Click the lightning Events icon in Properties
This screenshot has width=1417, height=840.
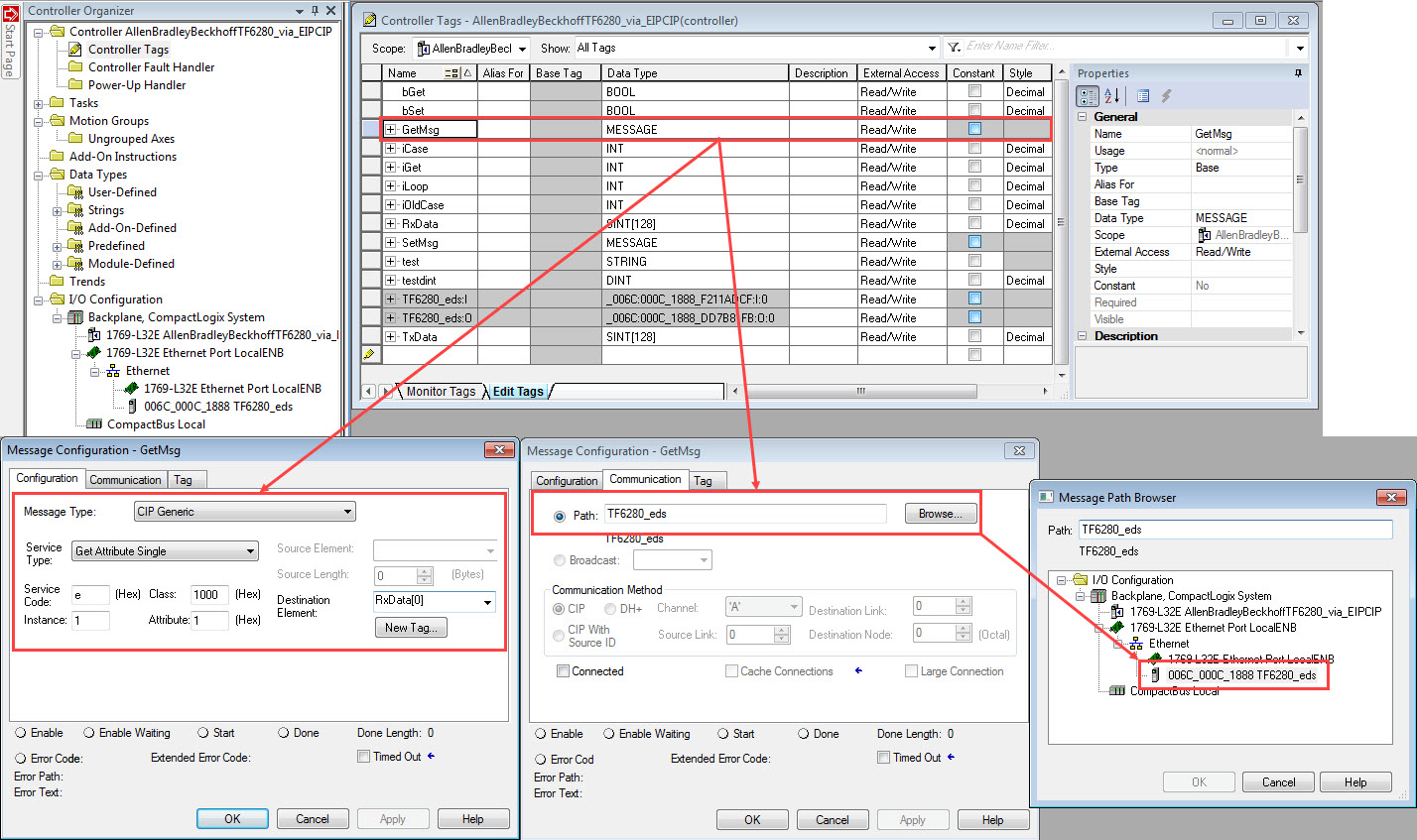click(1167, 96)
